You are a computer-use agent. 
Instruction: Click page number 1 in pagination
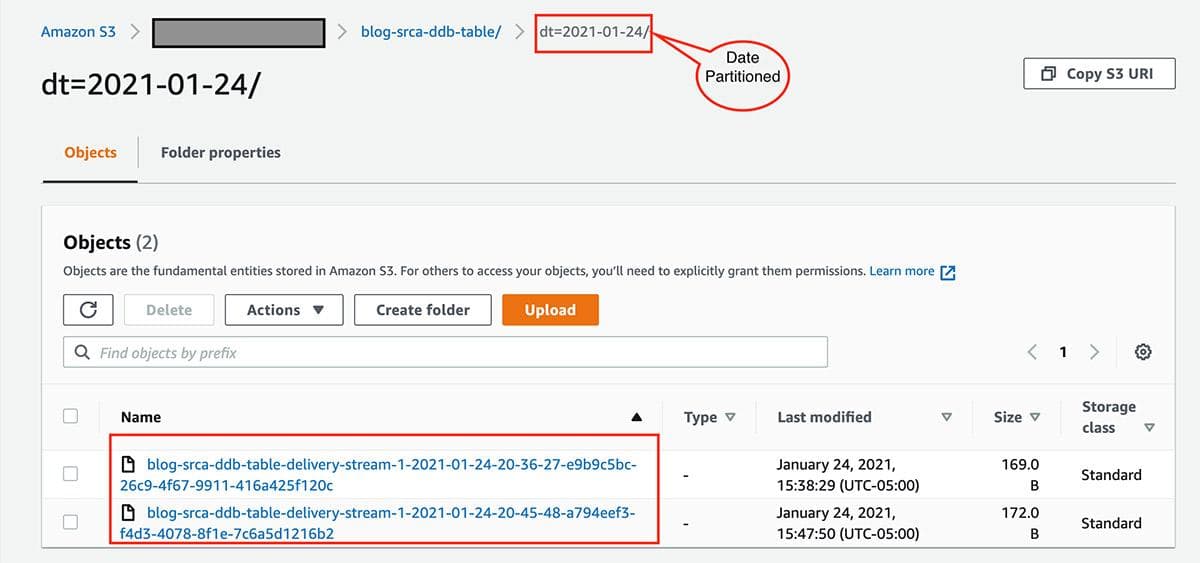[1063, 352]
